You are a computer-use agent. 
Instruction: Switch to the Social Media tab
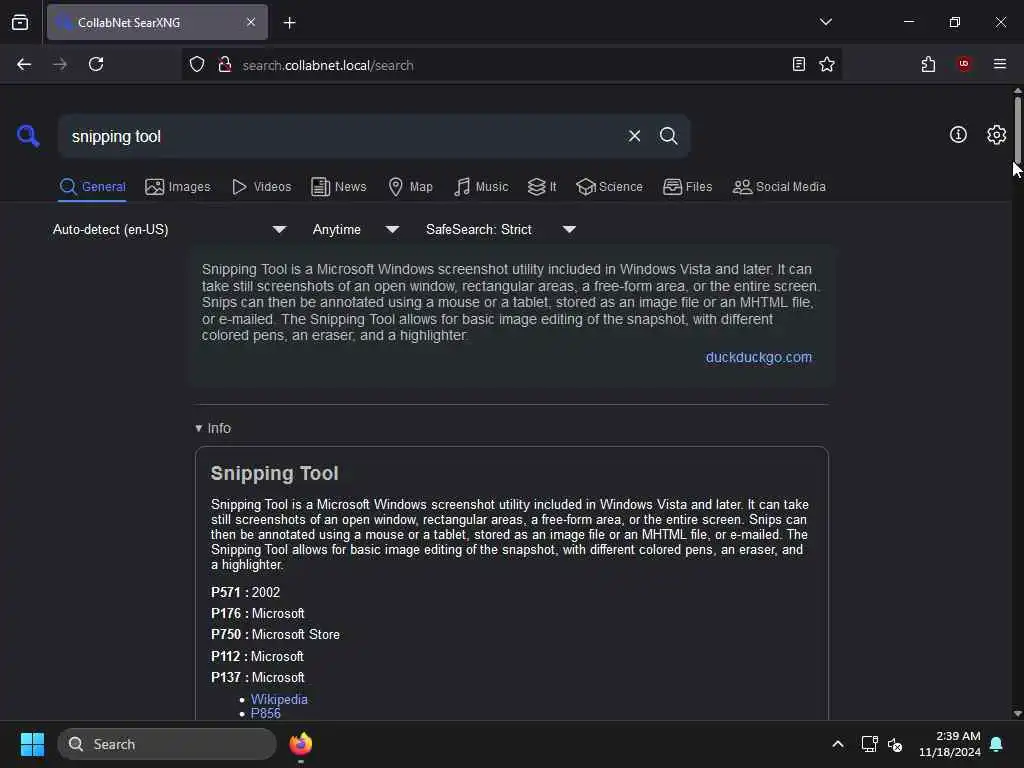click(x=779, y=187)
